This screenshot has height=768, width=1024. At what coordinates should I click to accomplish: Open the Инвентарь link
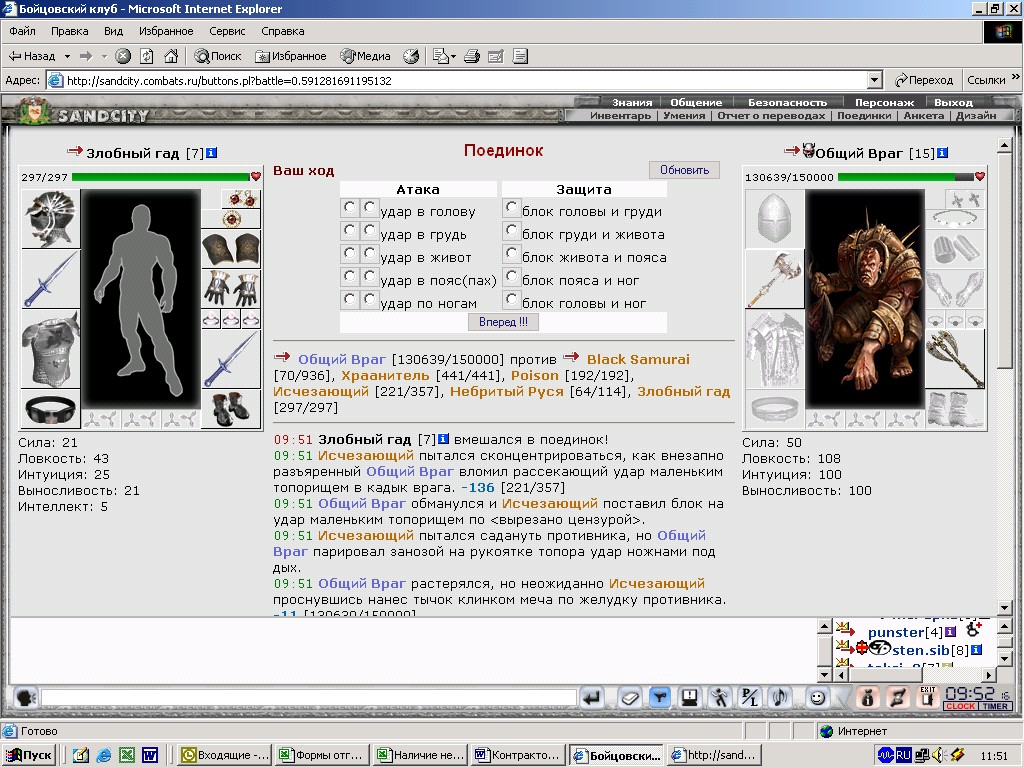pos(620,116)
